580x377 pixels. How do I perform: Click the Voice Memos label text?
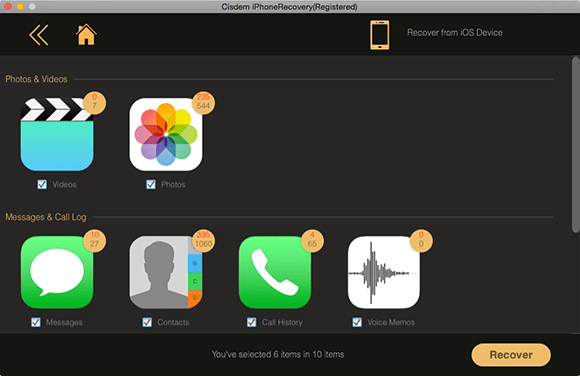pos(391,322)
